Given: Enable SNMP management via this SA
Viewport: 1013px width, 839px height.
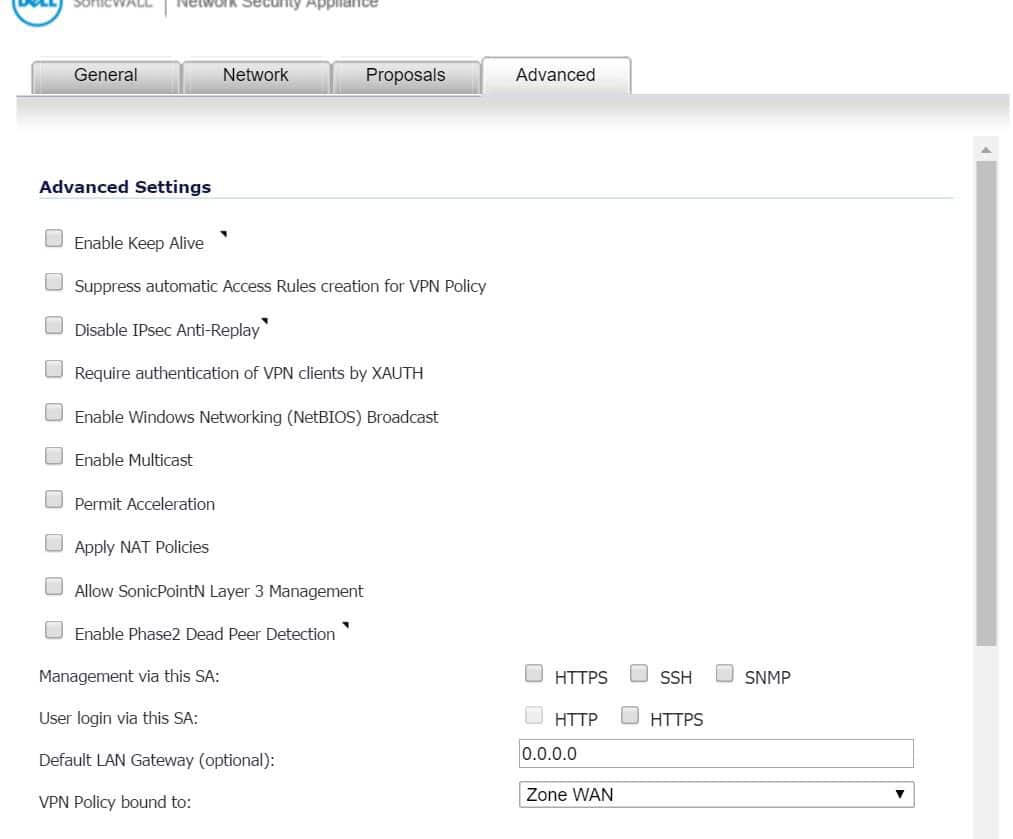Looking at the screenshot, I should (725, 674).
